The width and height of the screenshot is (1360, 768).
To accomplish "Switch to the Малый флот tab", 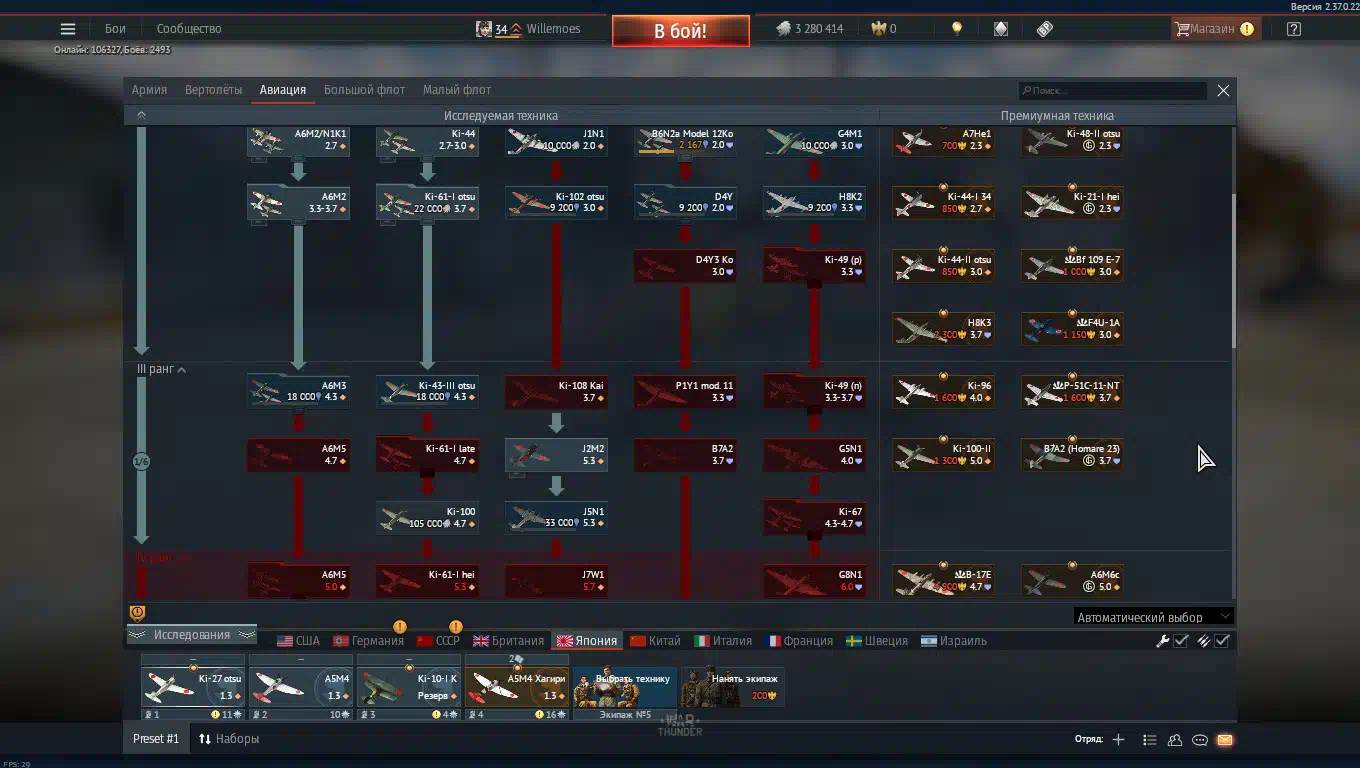I will click(457, 90).
